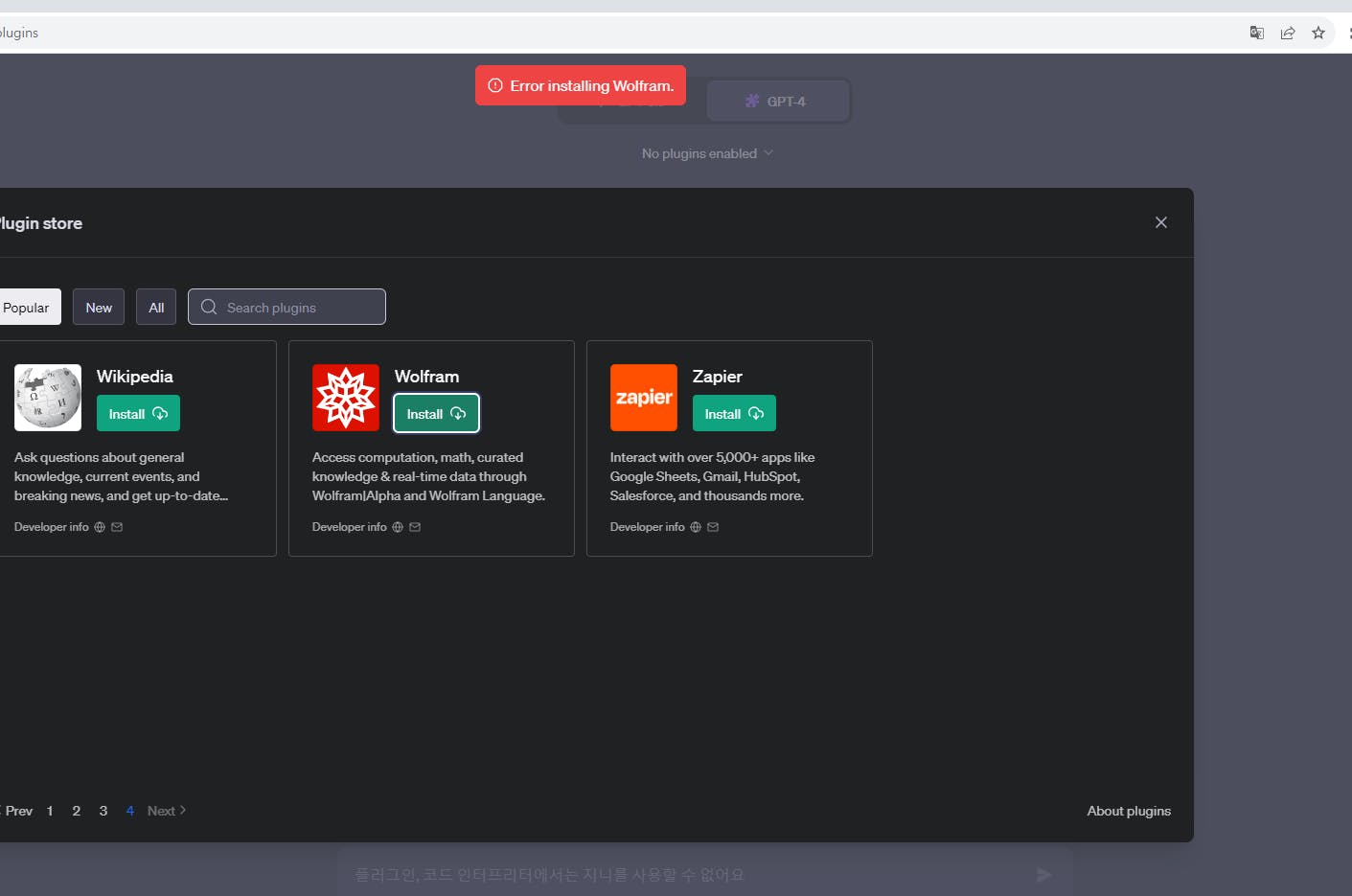Image resolution: width=1352 pixels, height=896 pixels.
Task: Click 'Developer info' label under Wolfram
Action: pos(350,527)
